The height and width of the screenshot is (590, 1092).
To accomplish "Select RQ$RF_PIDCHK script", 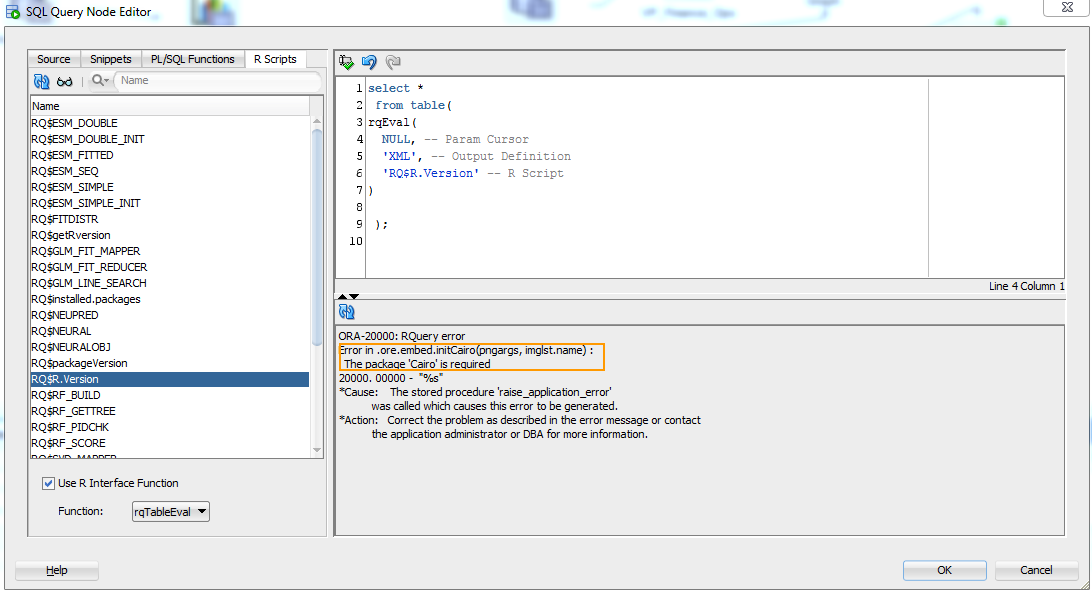I will (x=170, y=427).
